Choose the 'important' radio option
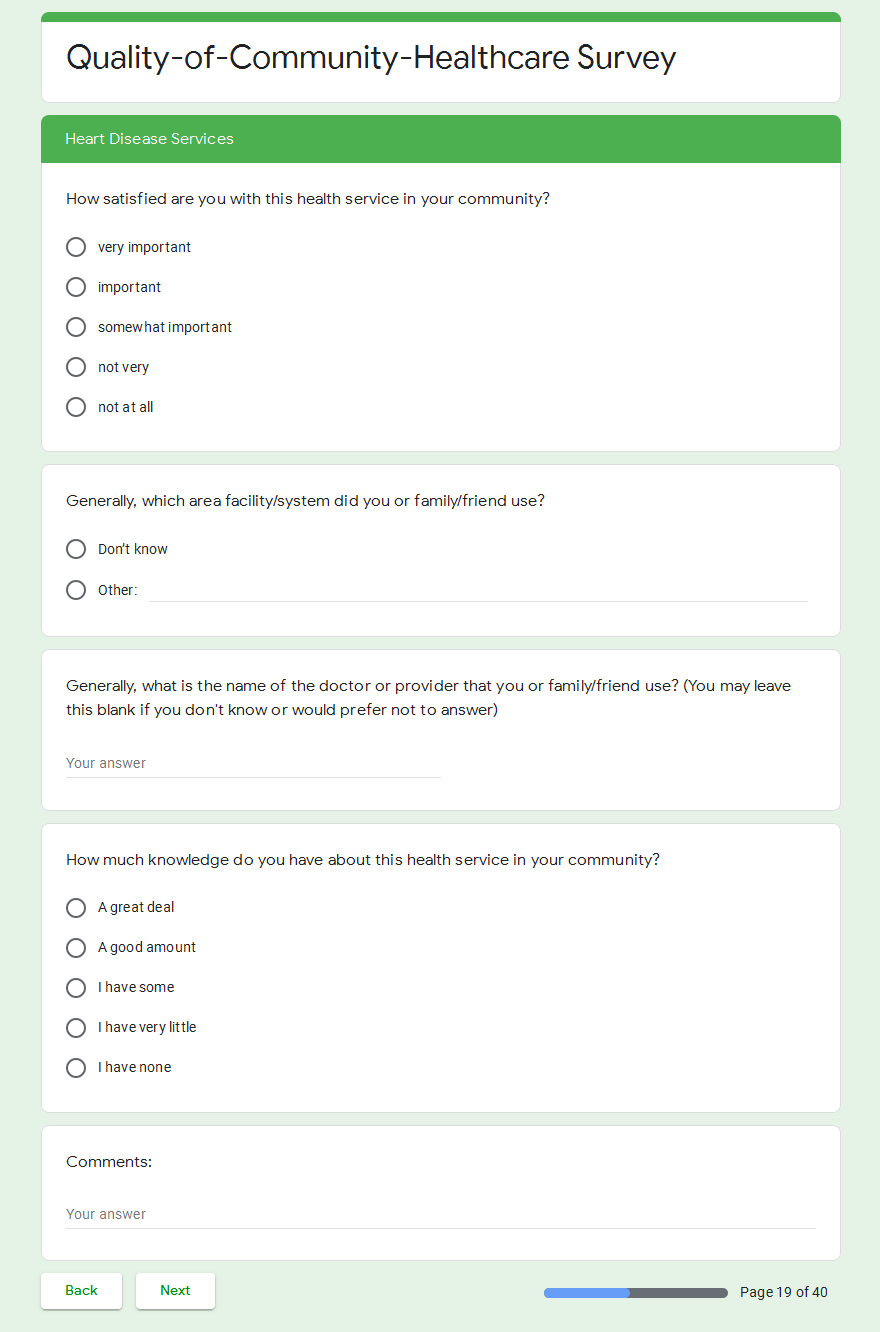The image size is (880, 1332). click(x=76, y=287)
